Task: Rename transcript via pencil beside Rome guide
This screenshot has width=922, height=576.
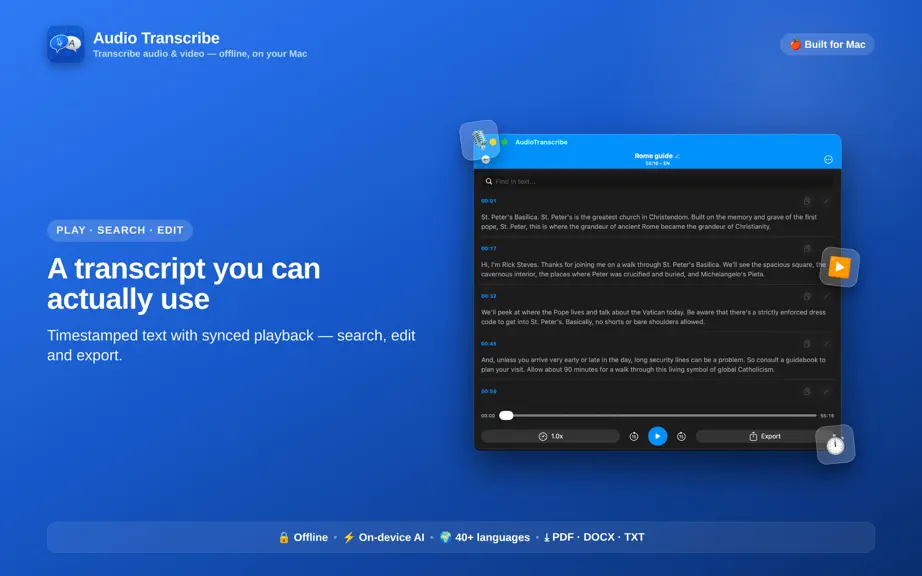Action: 677,156
